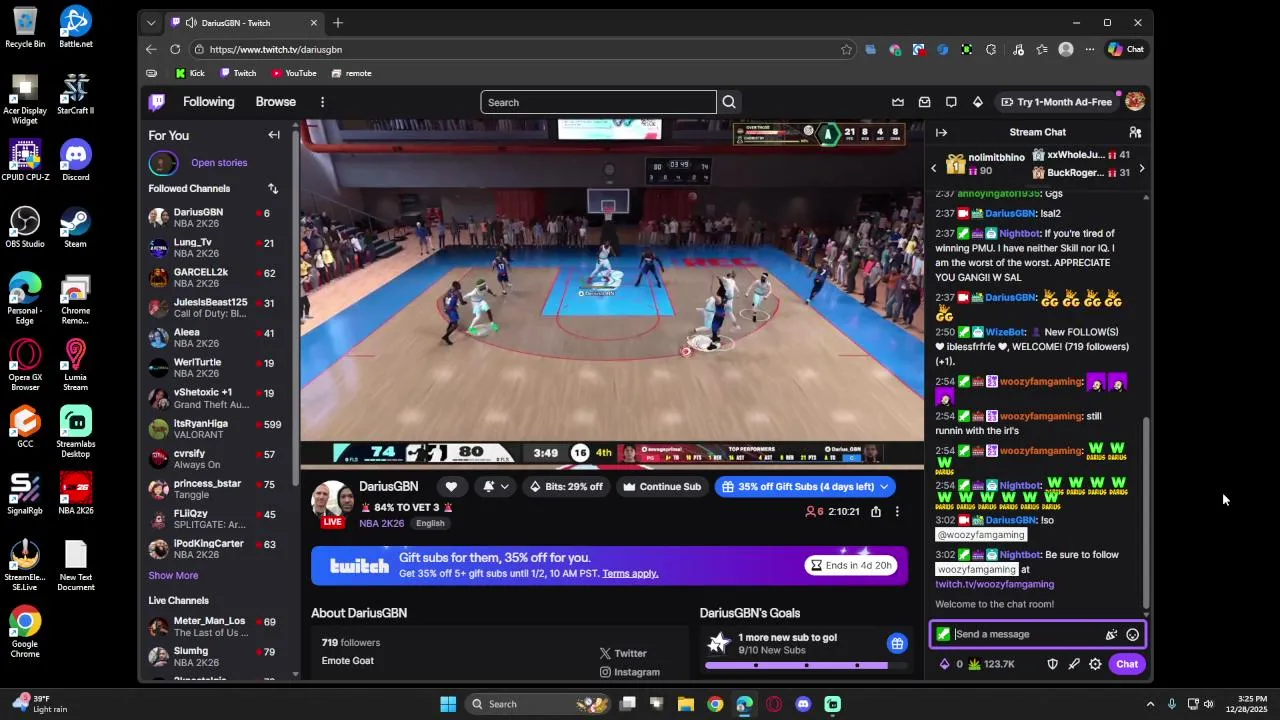Click the Bits balance diamond in chat
1280x720 pixels.
coord(944,664)
